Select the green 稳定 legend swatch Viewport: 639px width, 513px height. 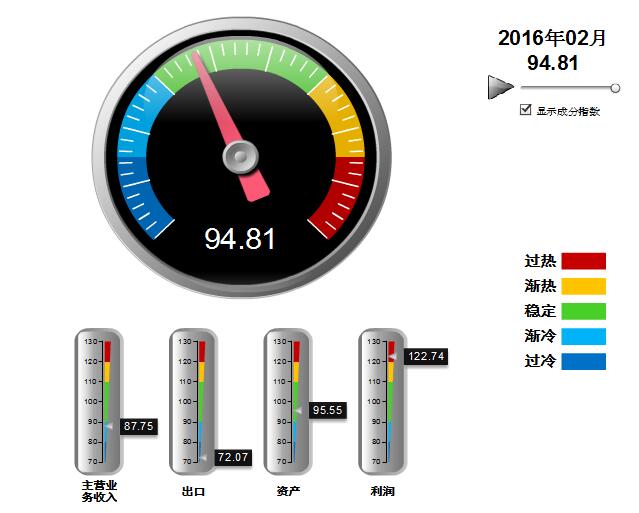[583, 311]
